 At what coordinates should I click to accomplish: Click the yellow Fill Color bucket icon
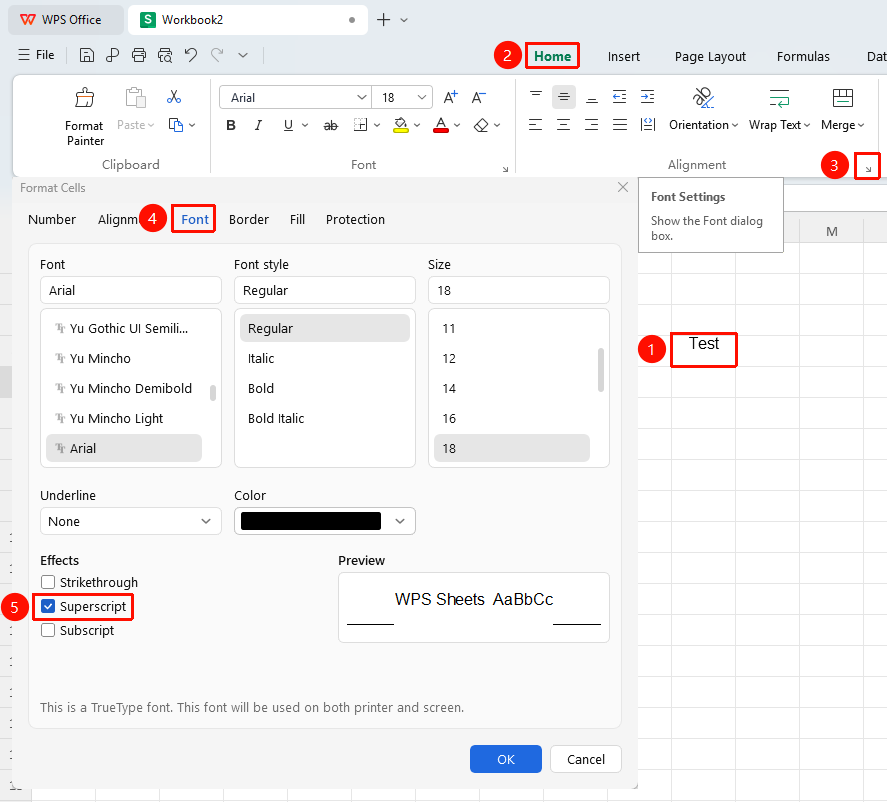401,125
